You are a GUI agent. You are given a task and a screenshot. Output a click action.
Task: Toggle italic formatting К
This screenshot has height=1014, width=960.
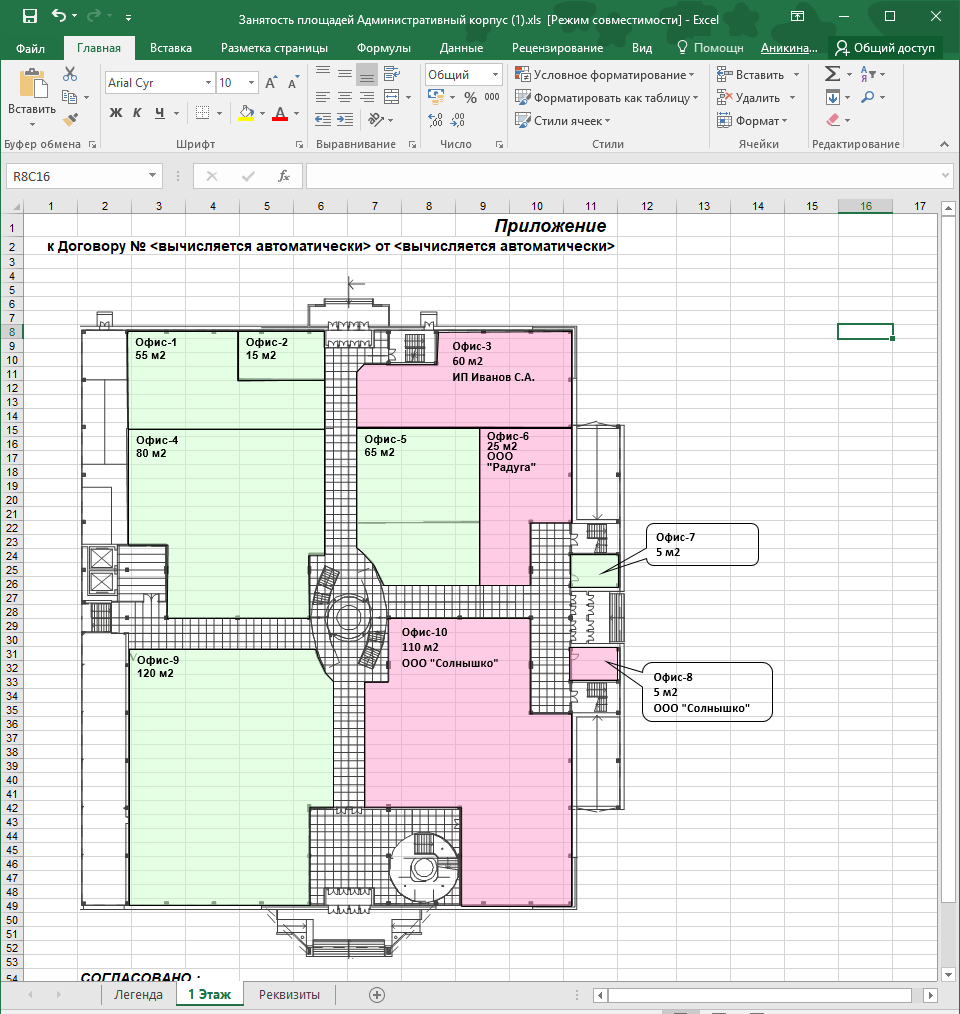(x=137, y=113)
